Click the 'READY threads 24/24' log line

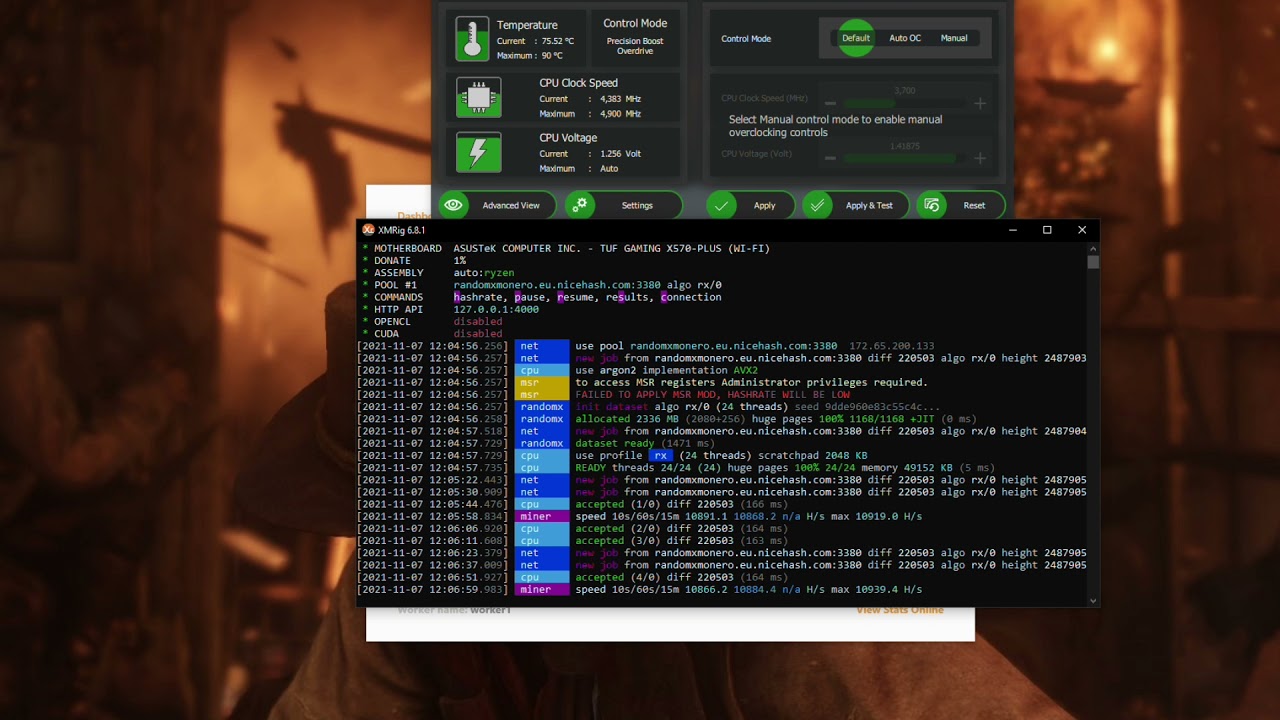[785, 467]
